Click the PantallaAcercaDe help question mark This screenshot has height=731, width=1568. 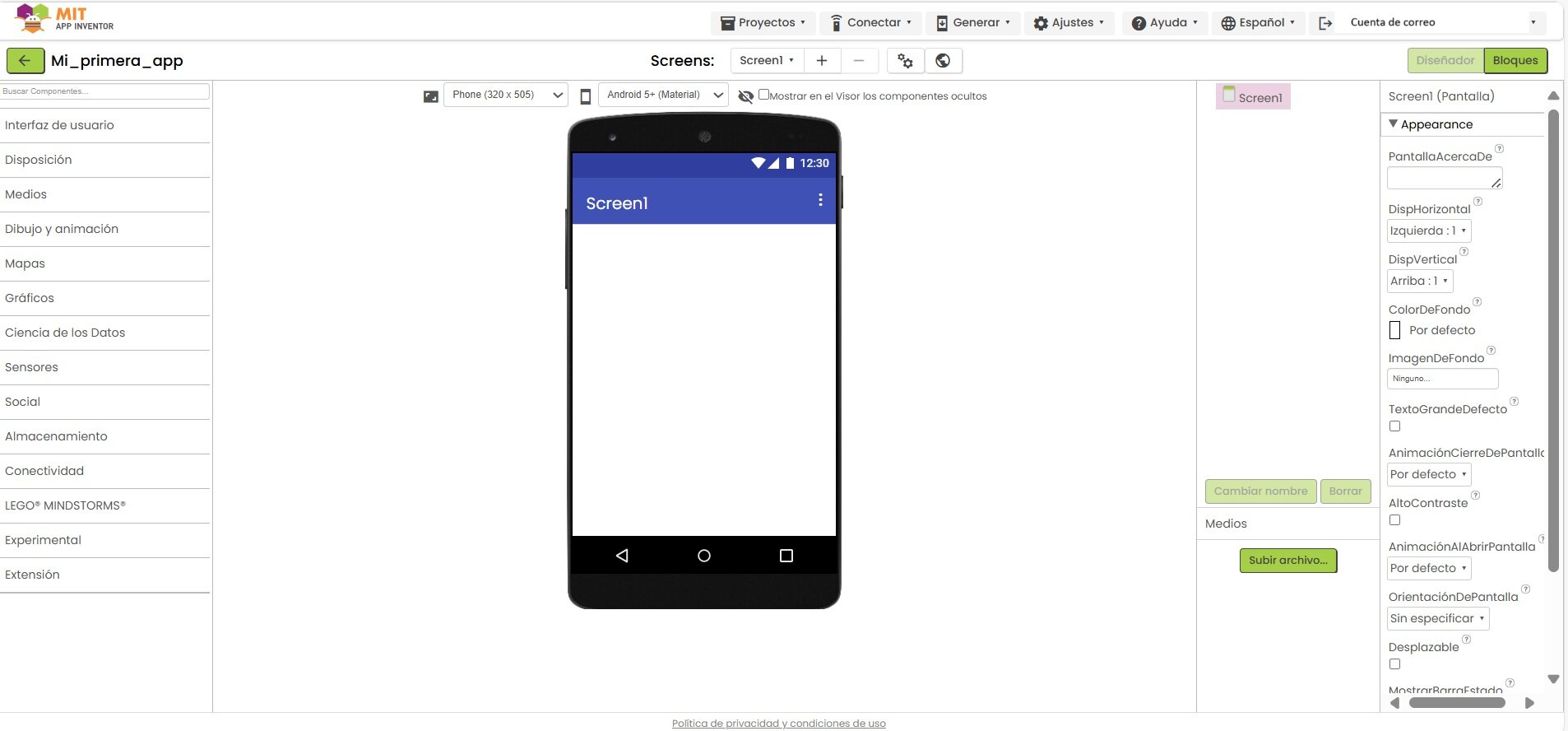(1499, 149)
